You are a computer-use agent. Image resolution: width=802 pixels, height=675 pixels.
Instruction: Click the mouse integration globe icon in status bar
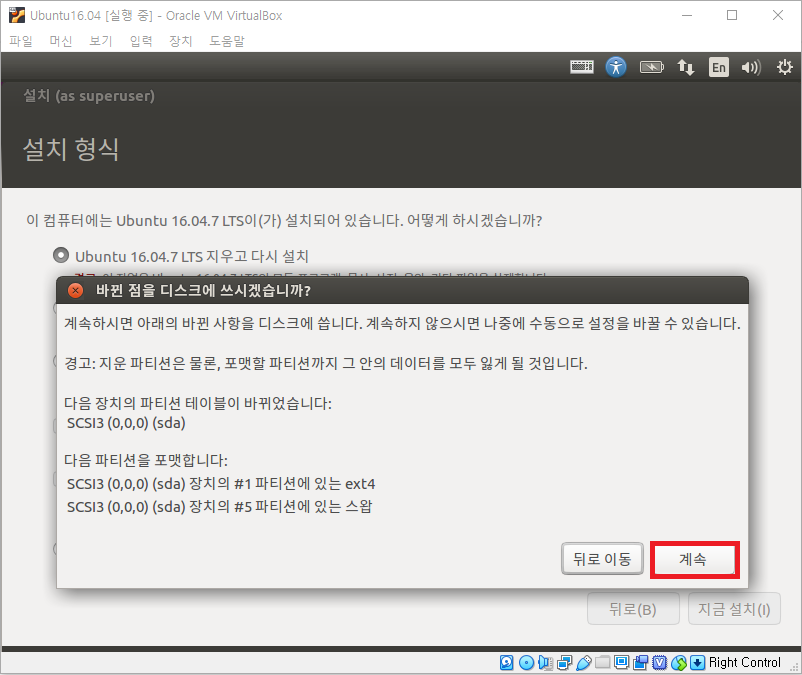pos(679,663)
